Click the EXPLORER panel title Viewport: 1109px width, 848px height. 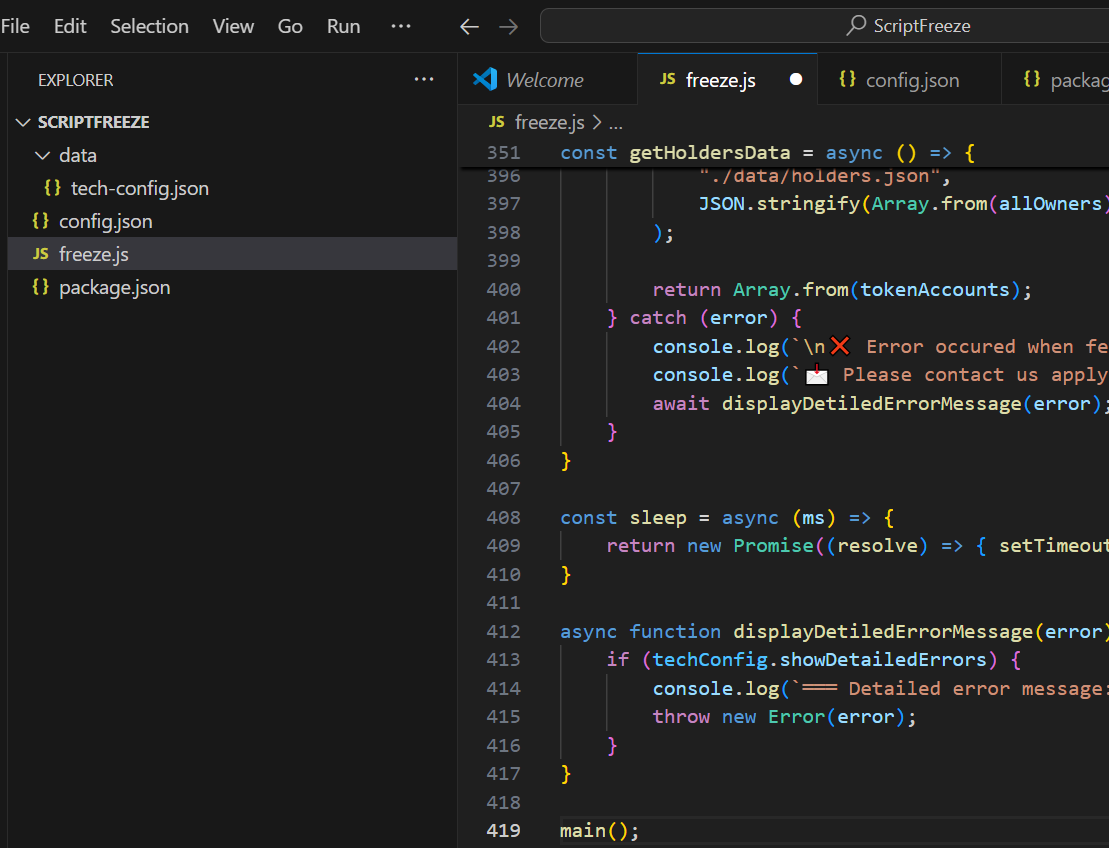tap(76, 80)
